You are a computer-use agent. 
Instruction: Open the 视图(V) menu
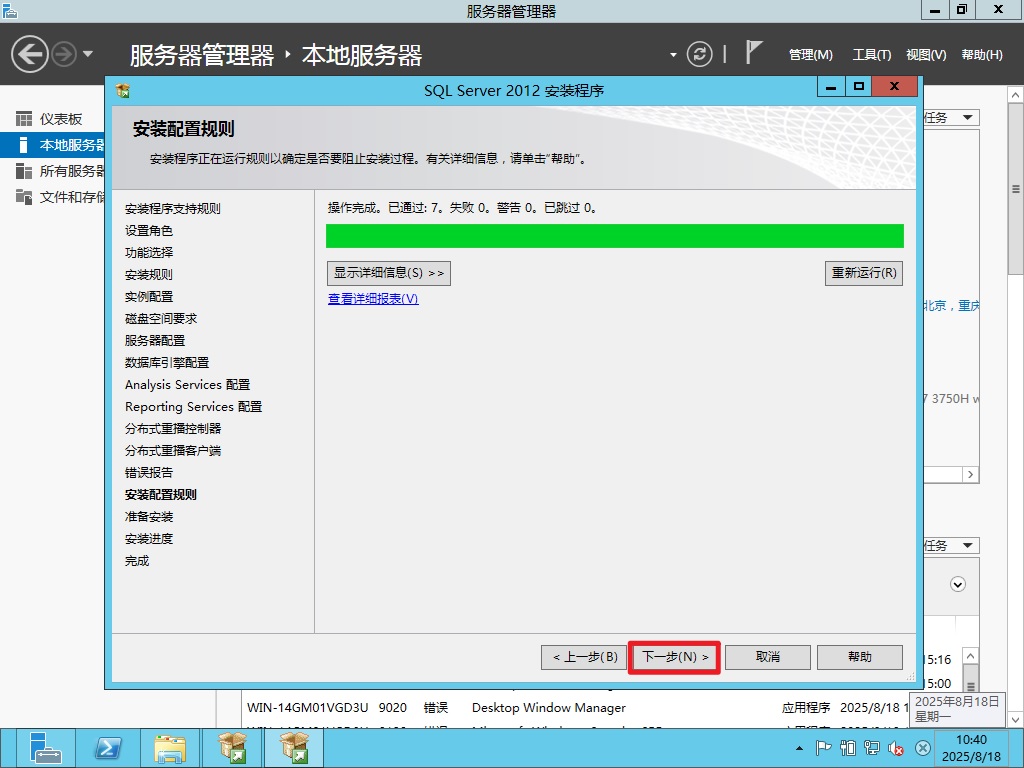pyautogui.click(x=926, y=55)
